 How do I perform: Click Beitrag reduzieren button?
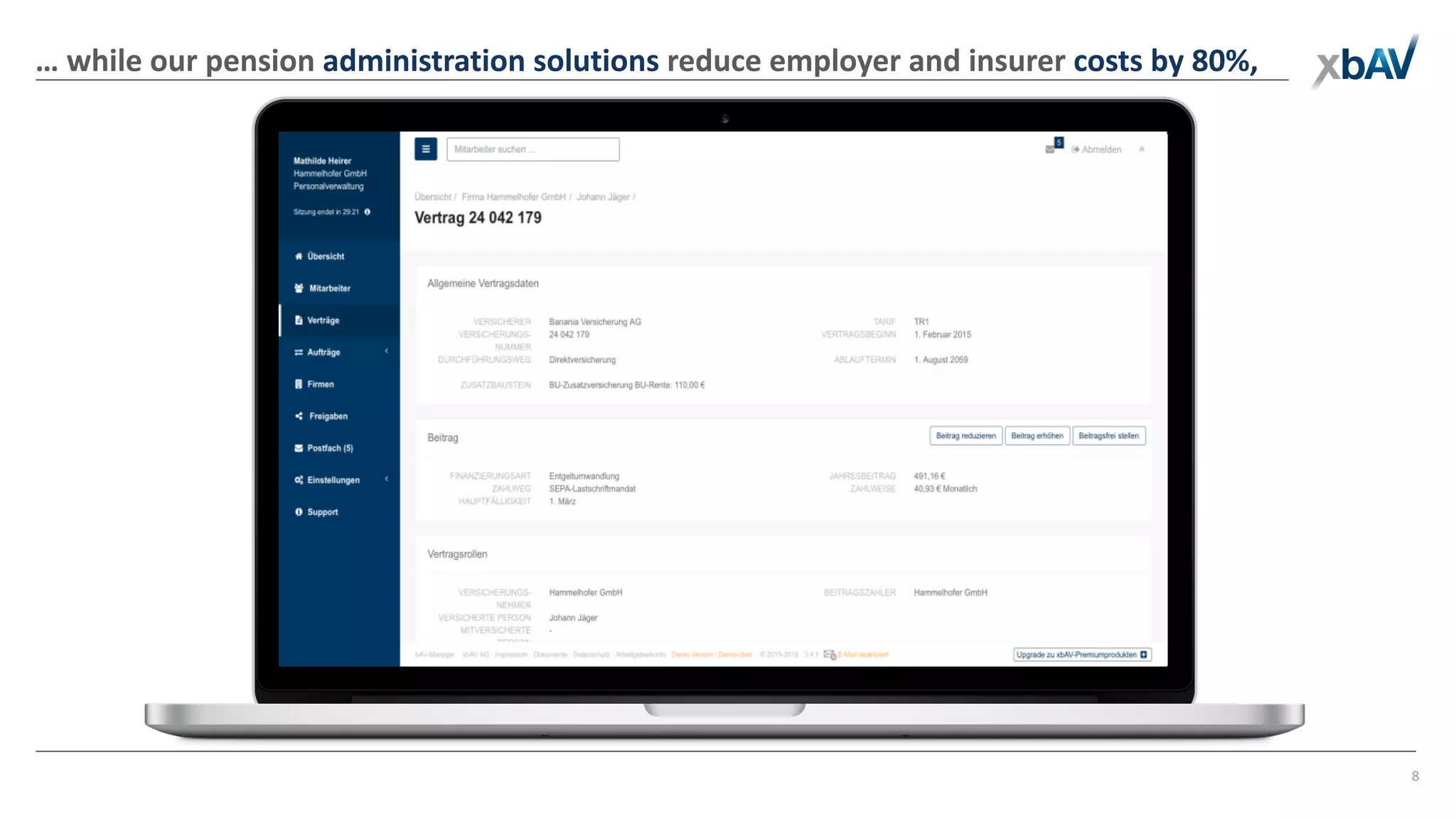[965, 436]
